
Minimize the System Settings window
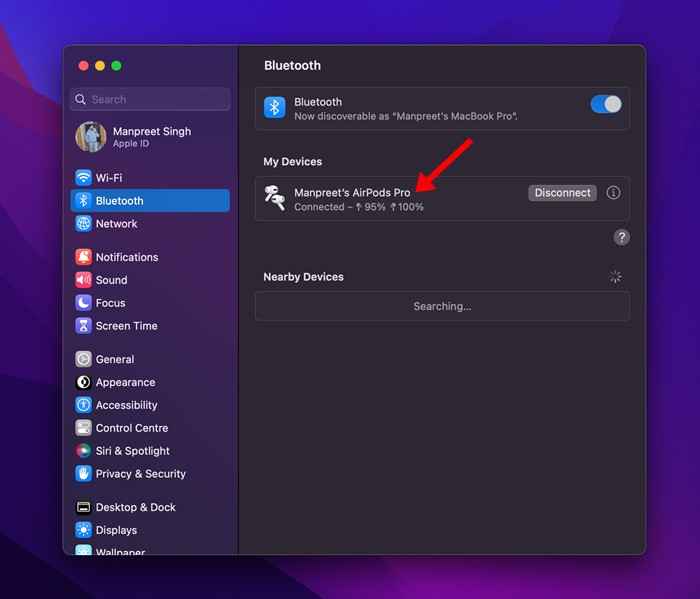click(100, 66)
